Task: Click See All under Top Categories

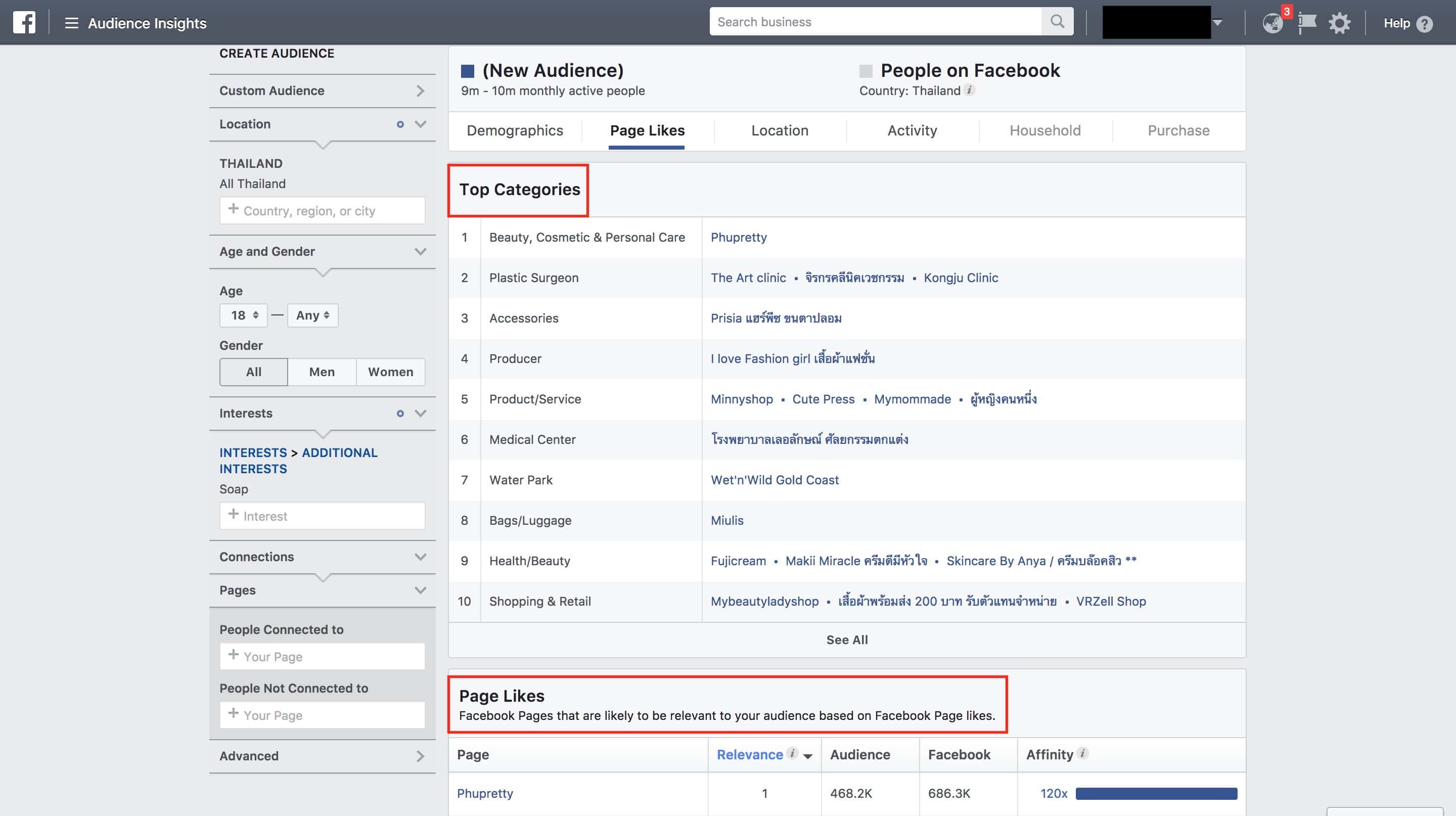Action: 847,640
